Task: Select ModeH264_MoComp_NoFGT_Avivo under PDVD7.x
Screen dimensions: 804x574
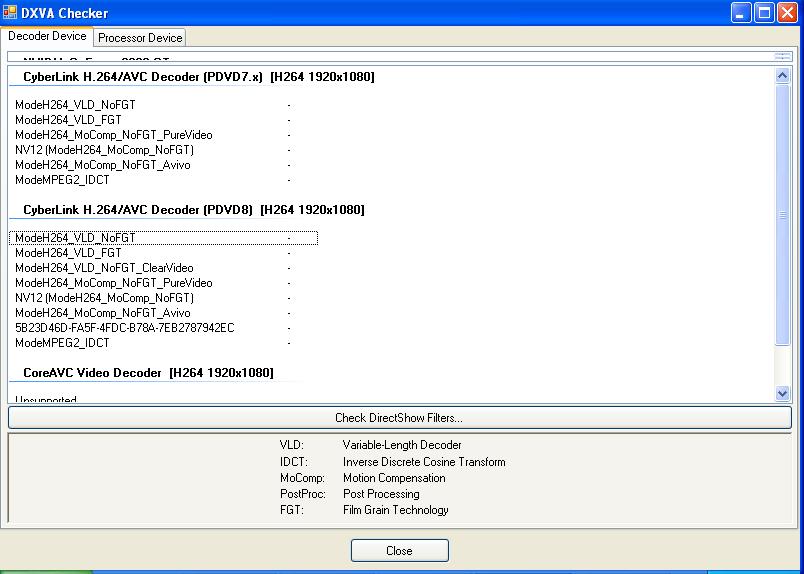Action: tap(164, 165)
